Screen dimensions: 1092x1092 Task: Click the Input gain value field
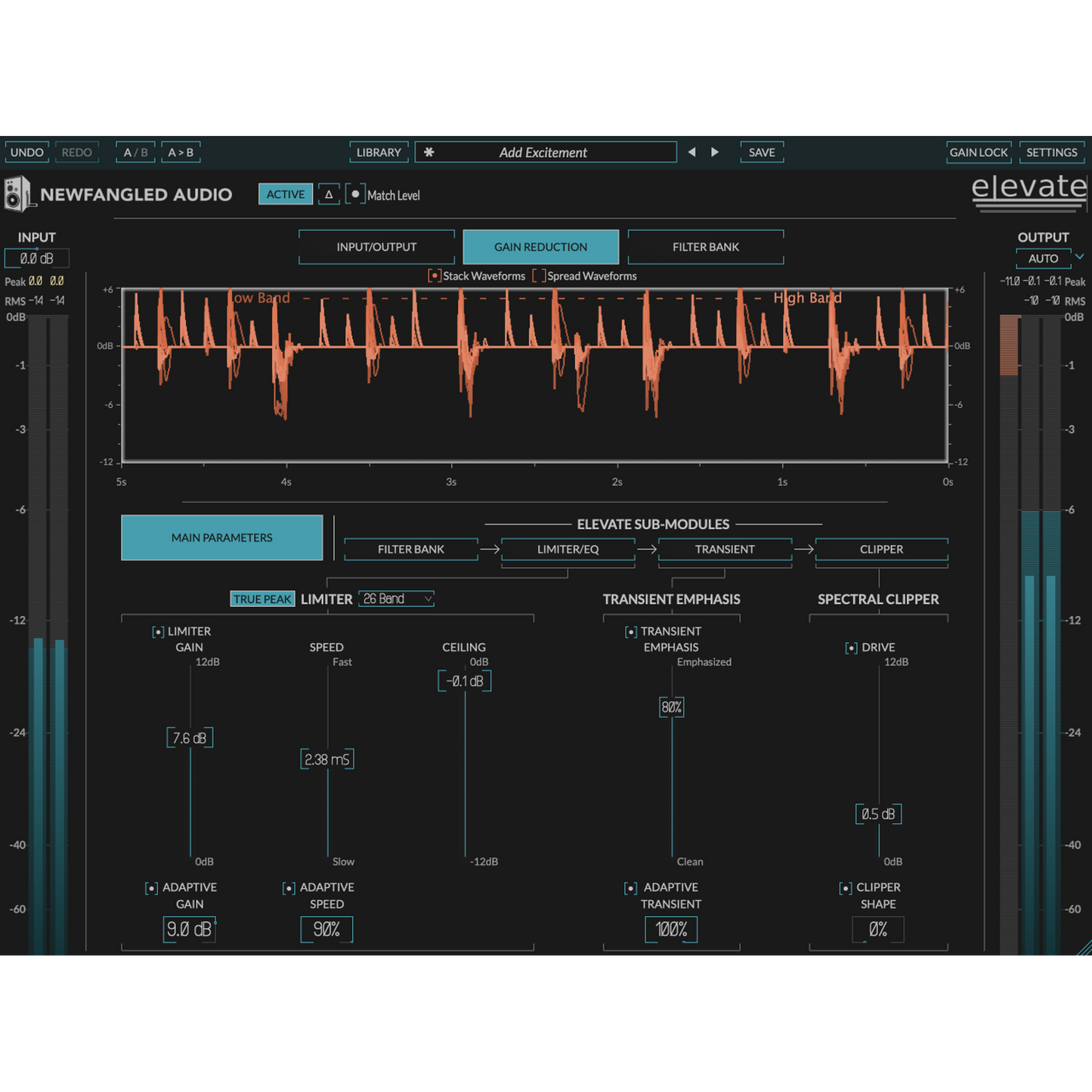[36, 258]
